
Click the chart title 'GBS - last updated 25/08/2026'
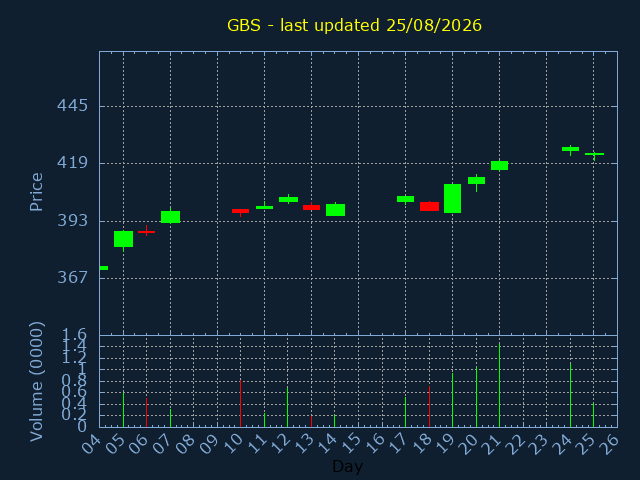354,25
